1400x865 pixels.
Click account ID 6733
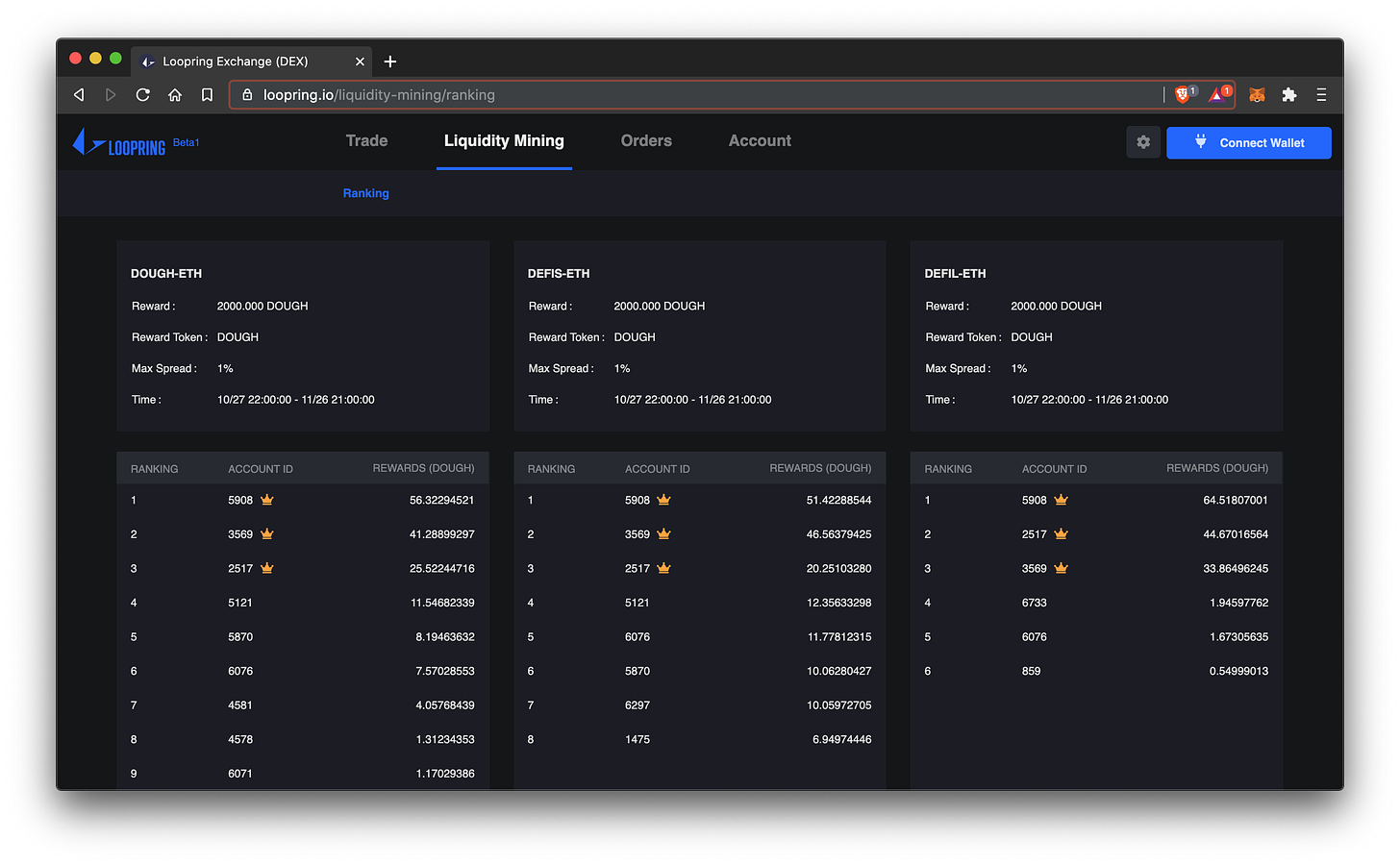tap(1035, 603)
